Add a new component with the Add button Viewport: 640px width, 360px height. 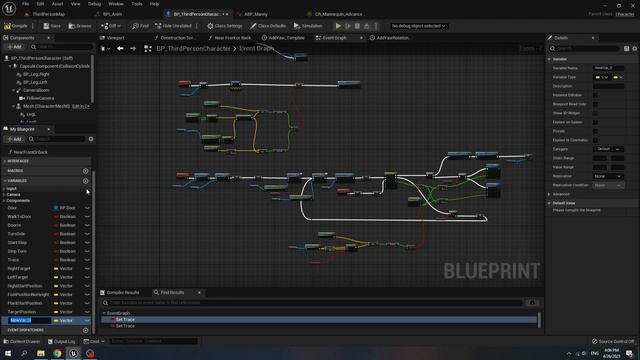(x=14, y=47)
